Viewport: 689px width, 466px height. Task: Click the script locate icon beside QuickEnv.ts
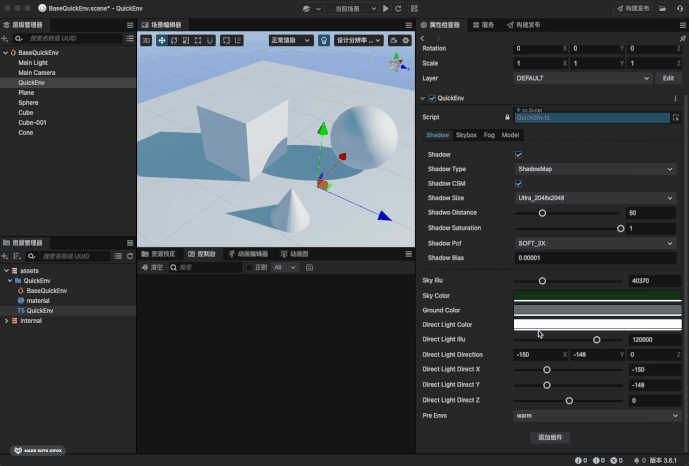(x=676, y=117)
